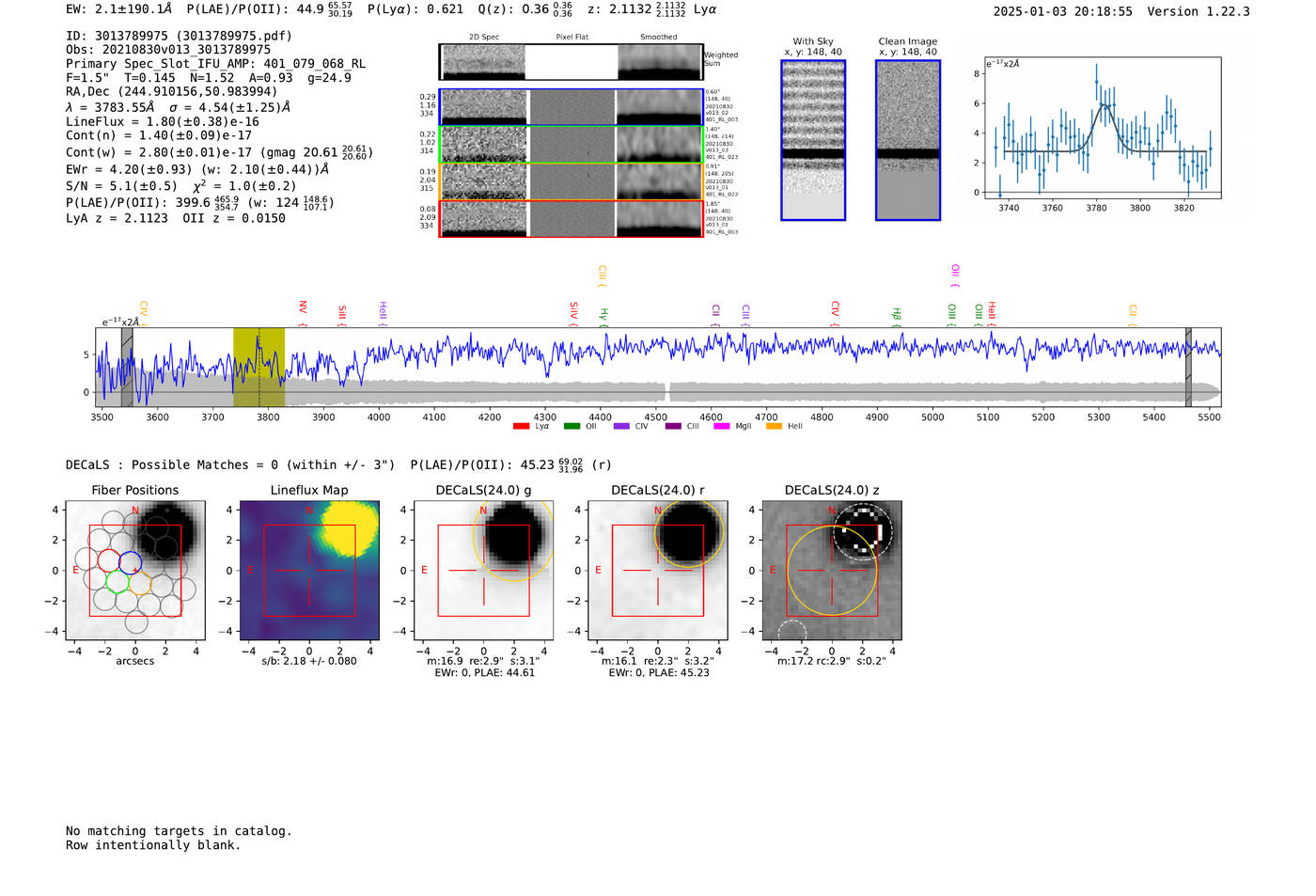Click the red HeII line marker label
1316x896 pixels.
tap(992, 313)
